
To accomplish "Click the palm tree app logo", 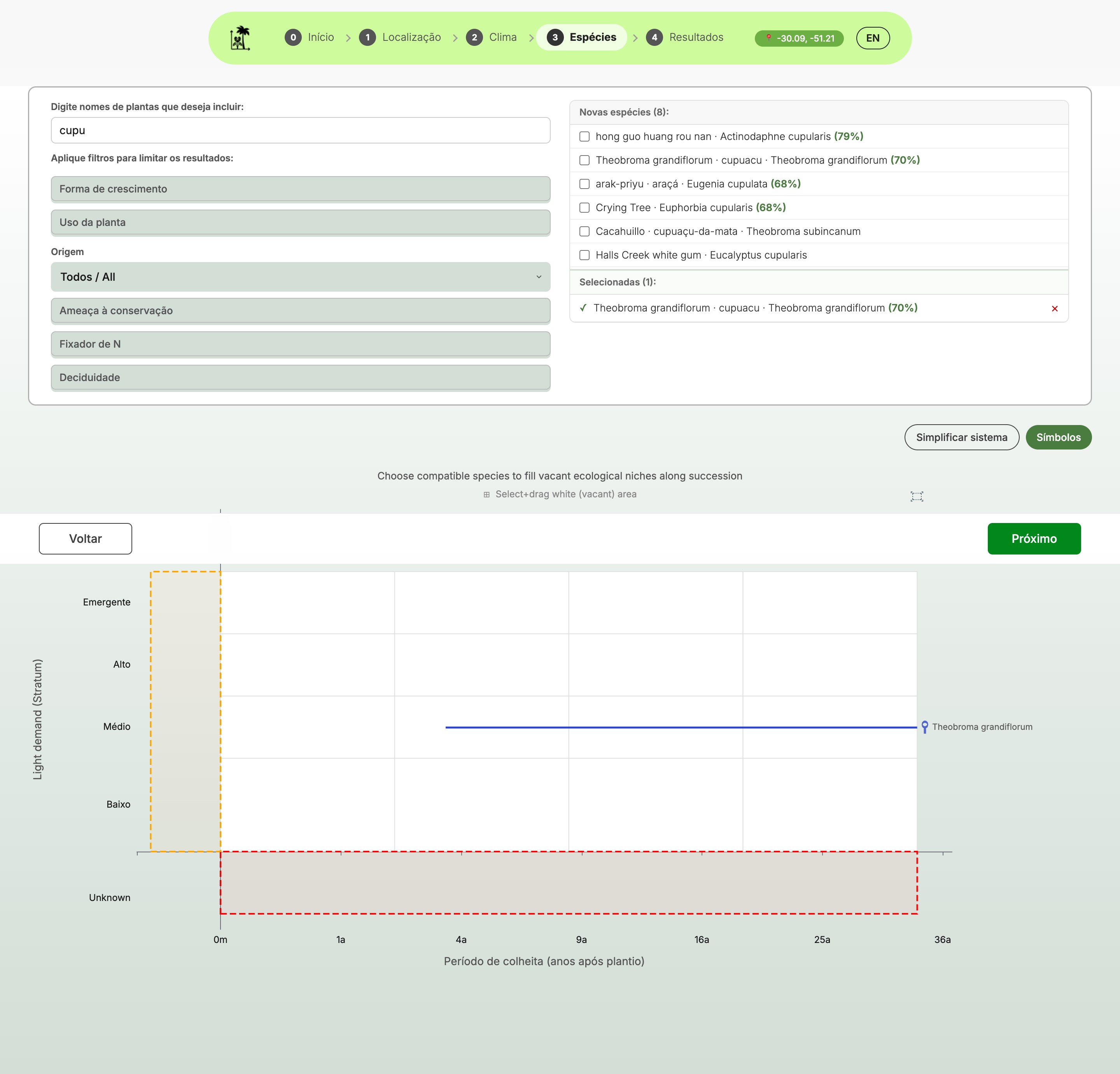I will tap(240, 38).
